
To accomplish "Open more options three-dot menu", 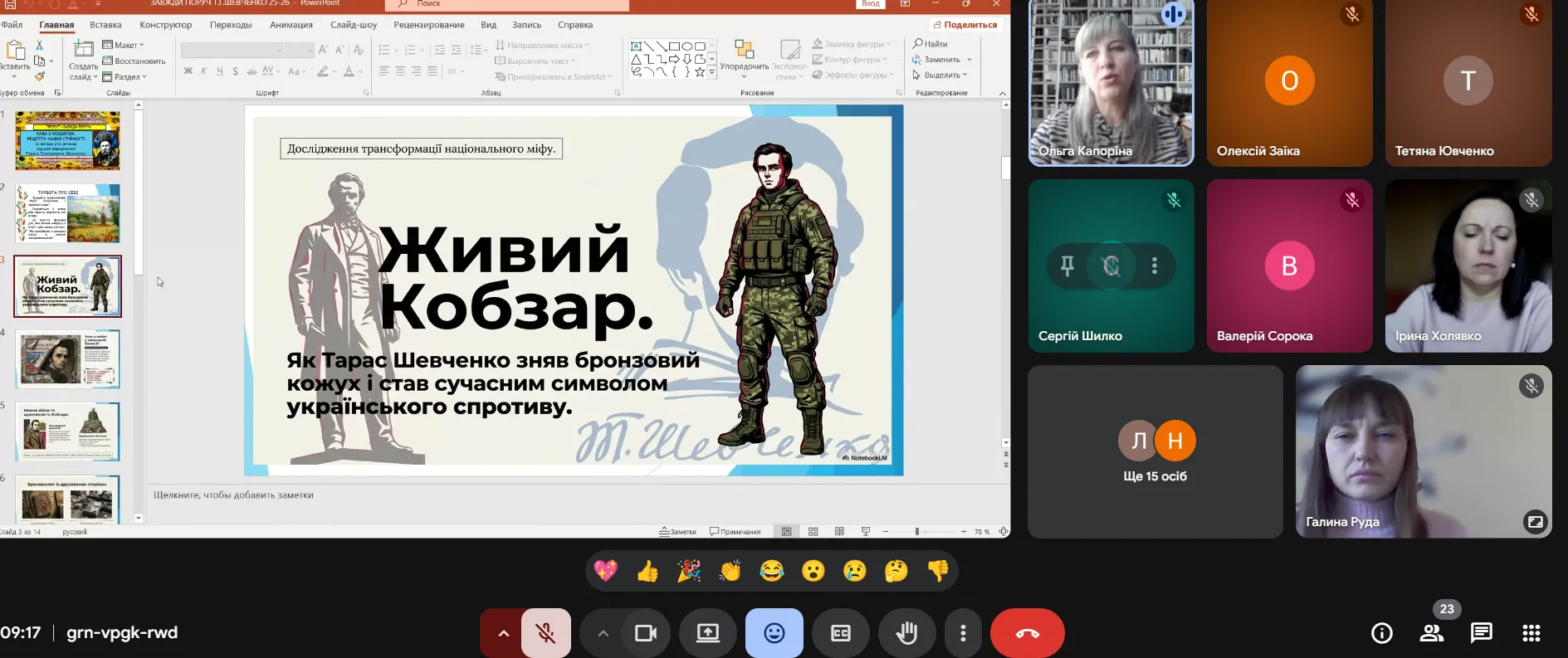I will coord(962,633).
